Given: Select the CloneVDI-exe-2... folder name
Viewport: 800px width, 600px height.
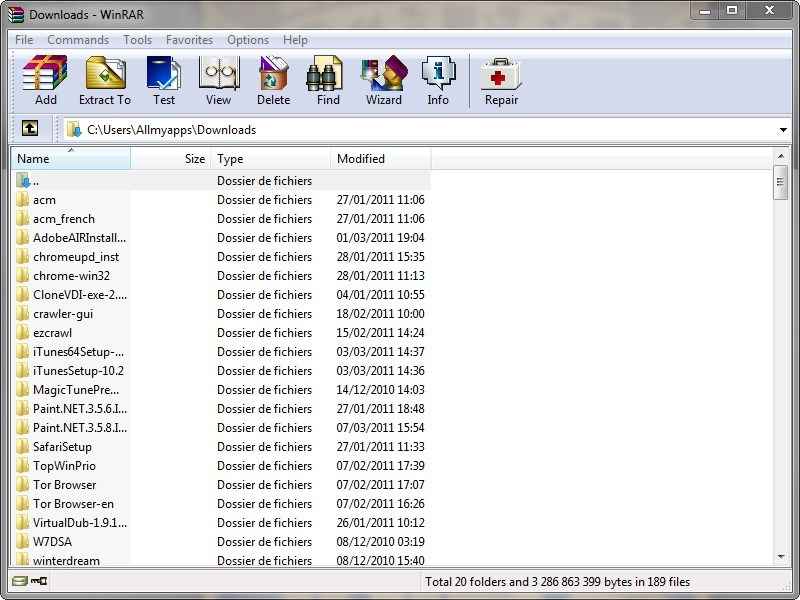Looking at the screenshot, I should coord(80,295).
